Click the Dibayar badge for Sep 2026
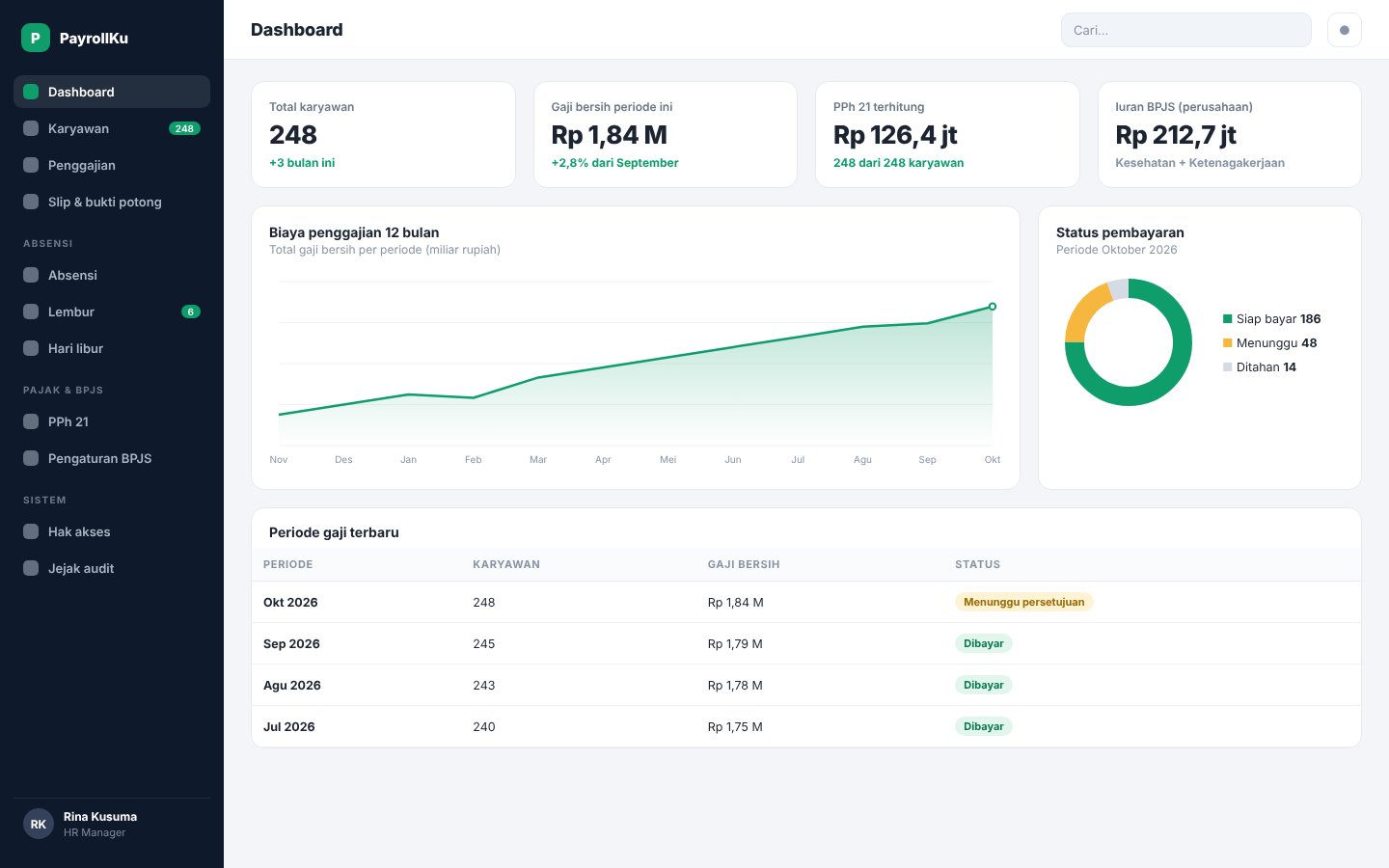 (x=983, y=643)
